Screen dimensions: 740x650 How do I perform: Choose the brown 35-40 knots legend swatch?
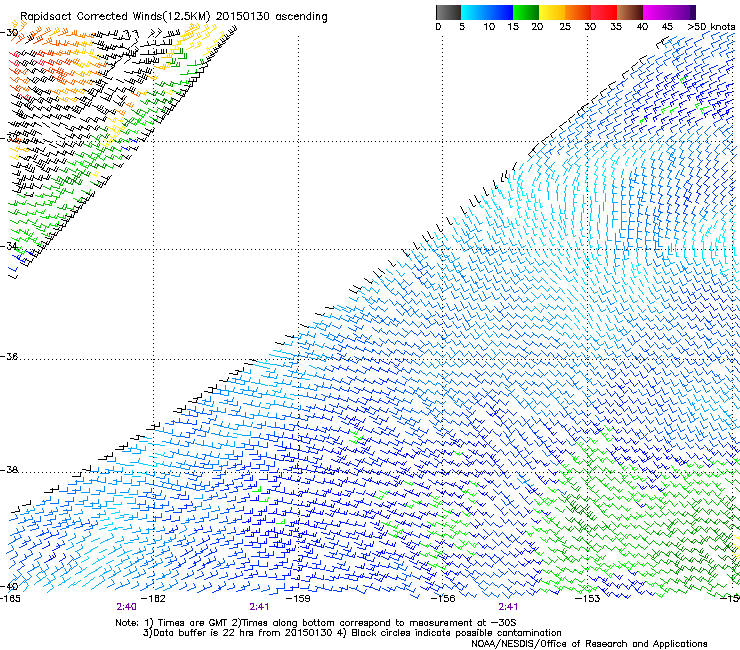point(630,12)
